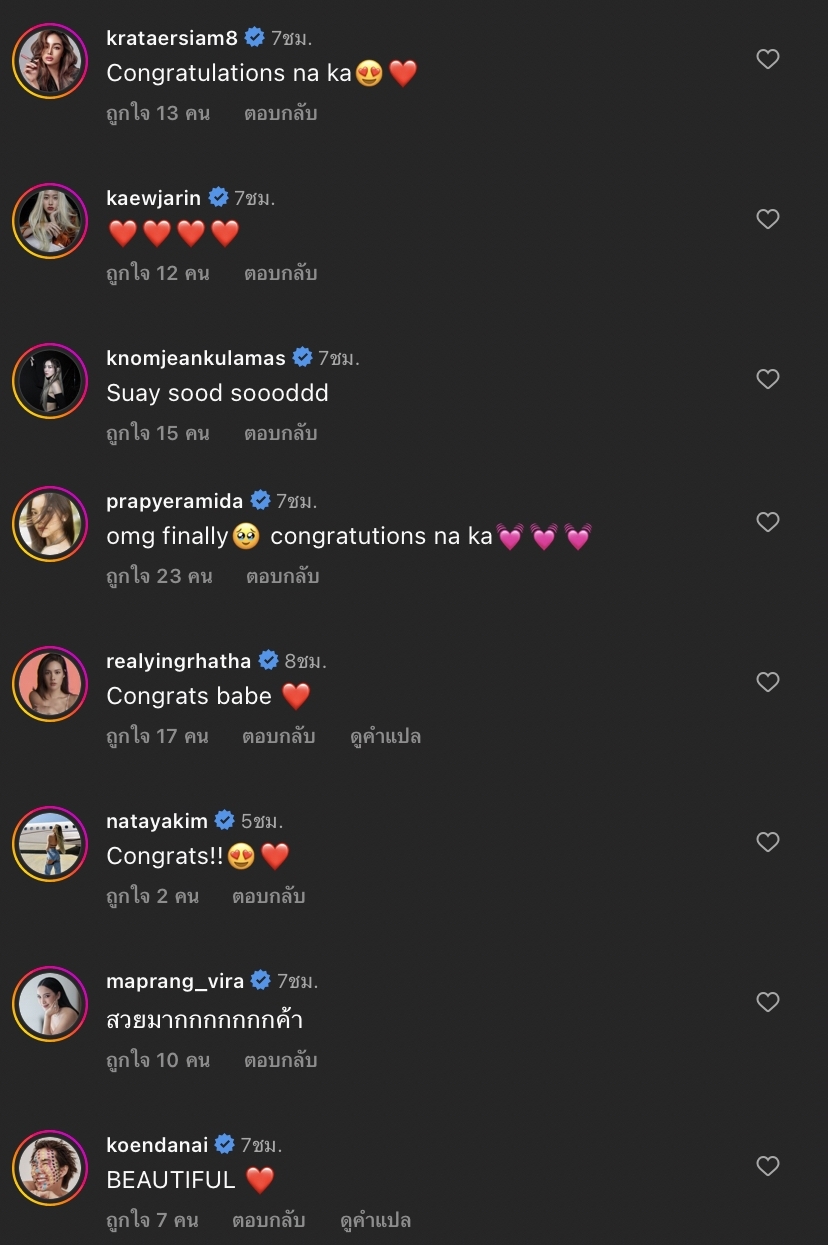Image resolution: width=828 pixels, height=1245 pixels.
Task: Open the koendanai username
Action: click(x=156, y=1144)
